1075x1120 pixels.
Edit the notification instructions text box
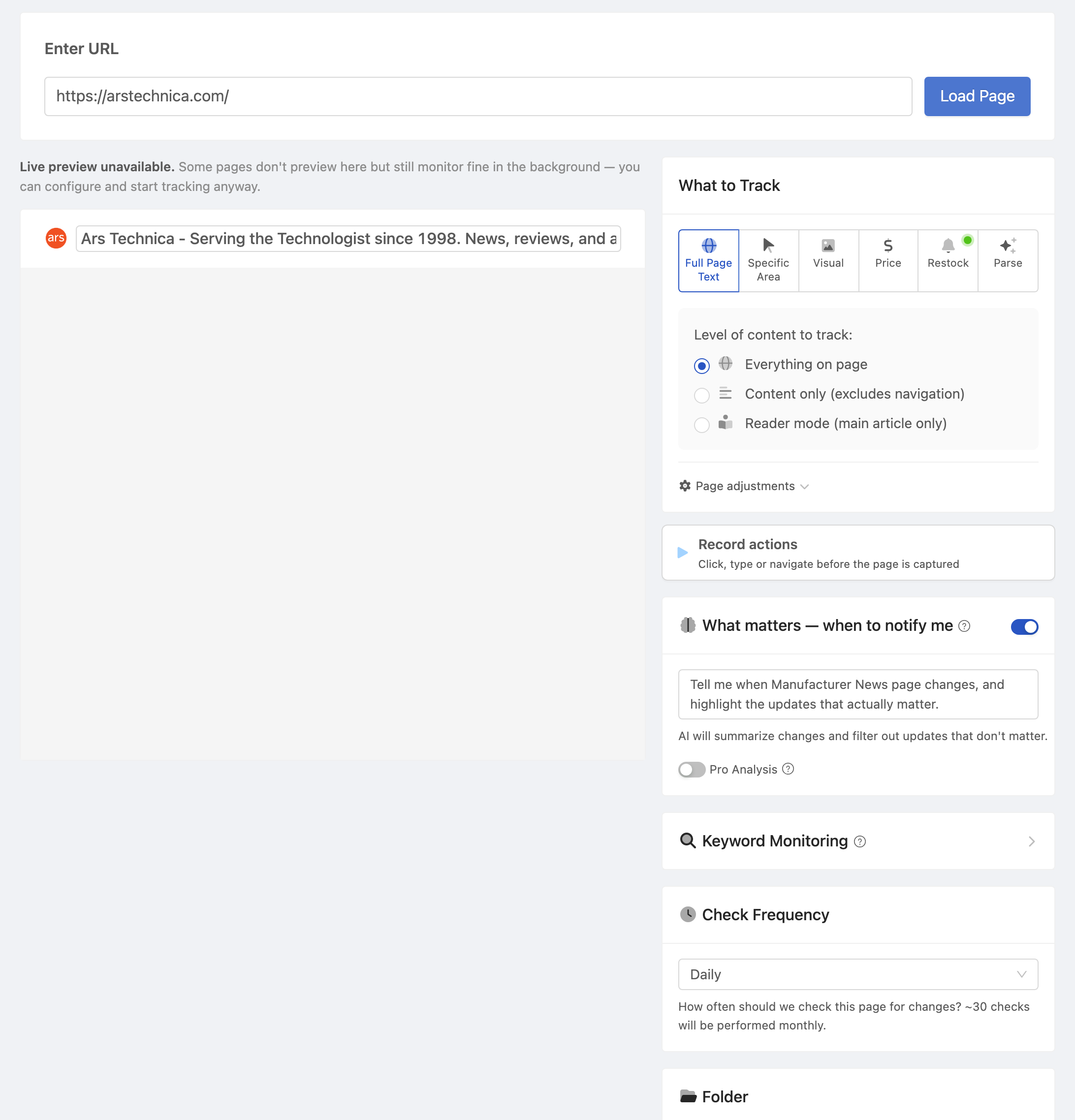[858, 694]
